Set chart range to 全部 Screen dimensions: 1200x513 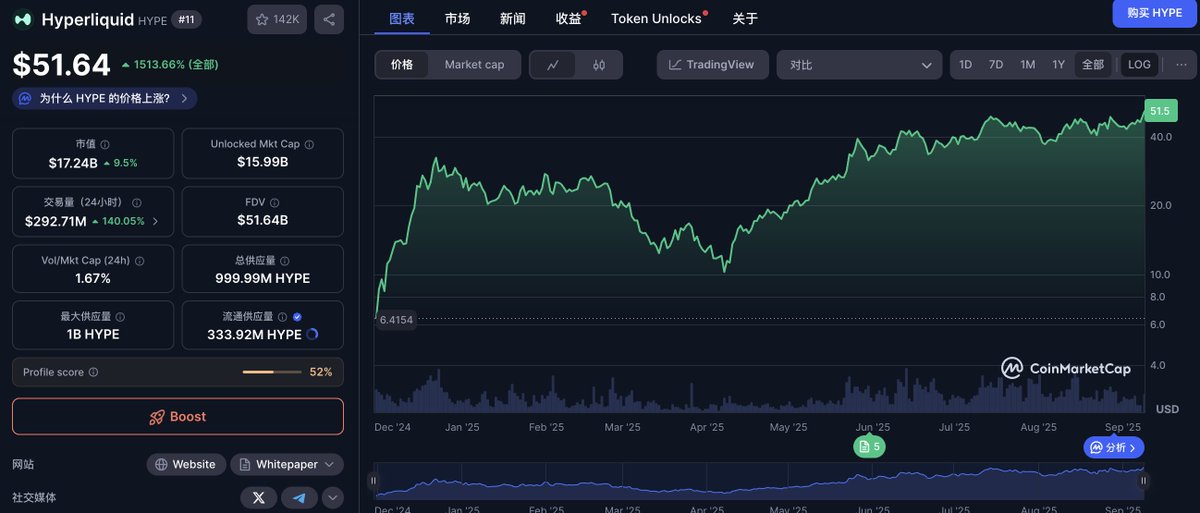pos(1093,64)
